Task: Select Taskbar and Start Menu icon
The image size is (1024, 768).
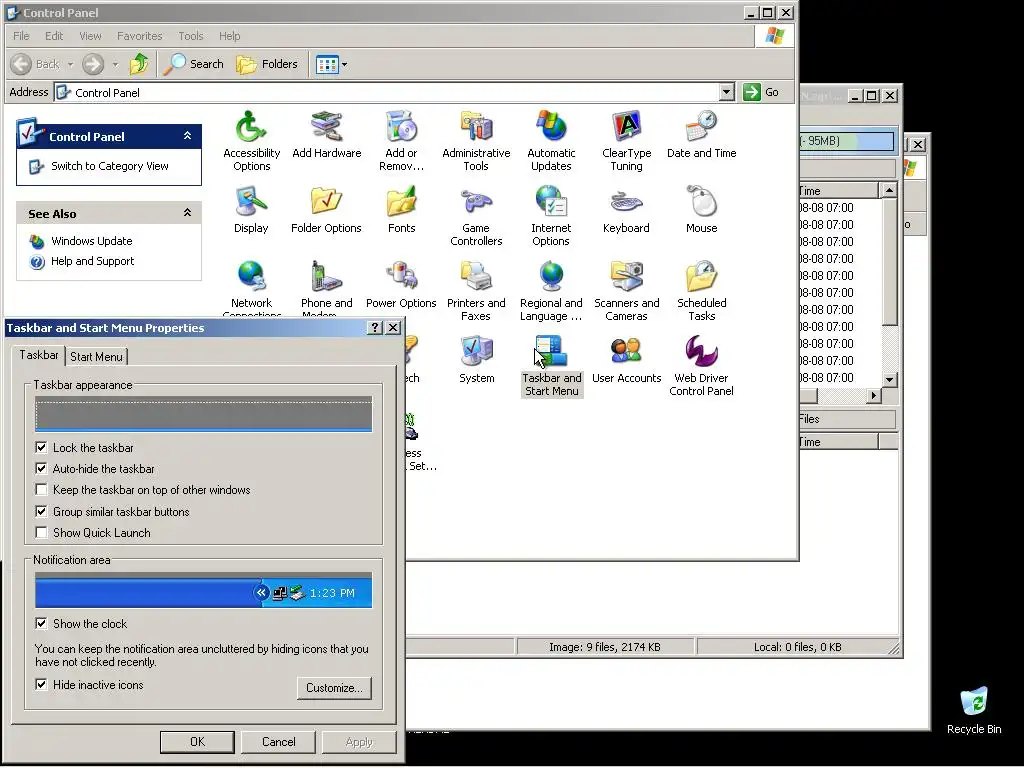Action: tap(551, 366)
